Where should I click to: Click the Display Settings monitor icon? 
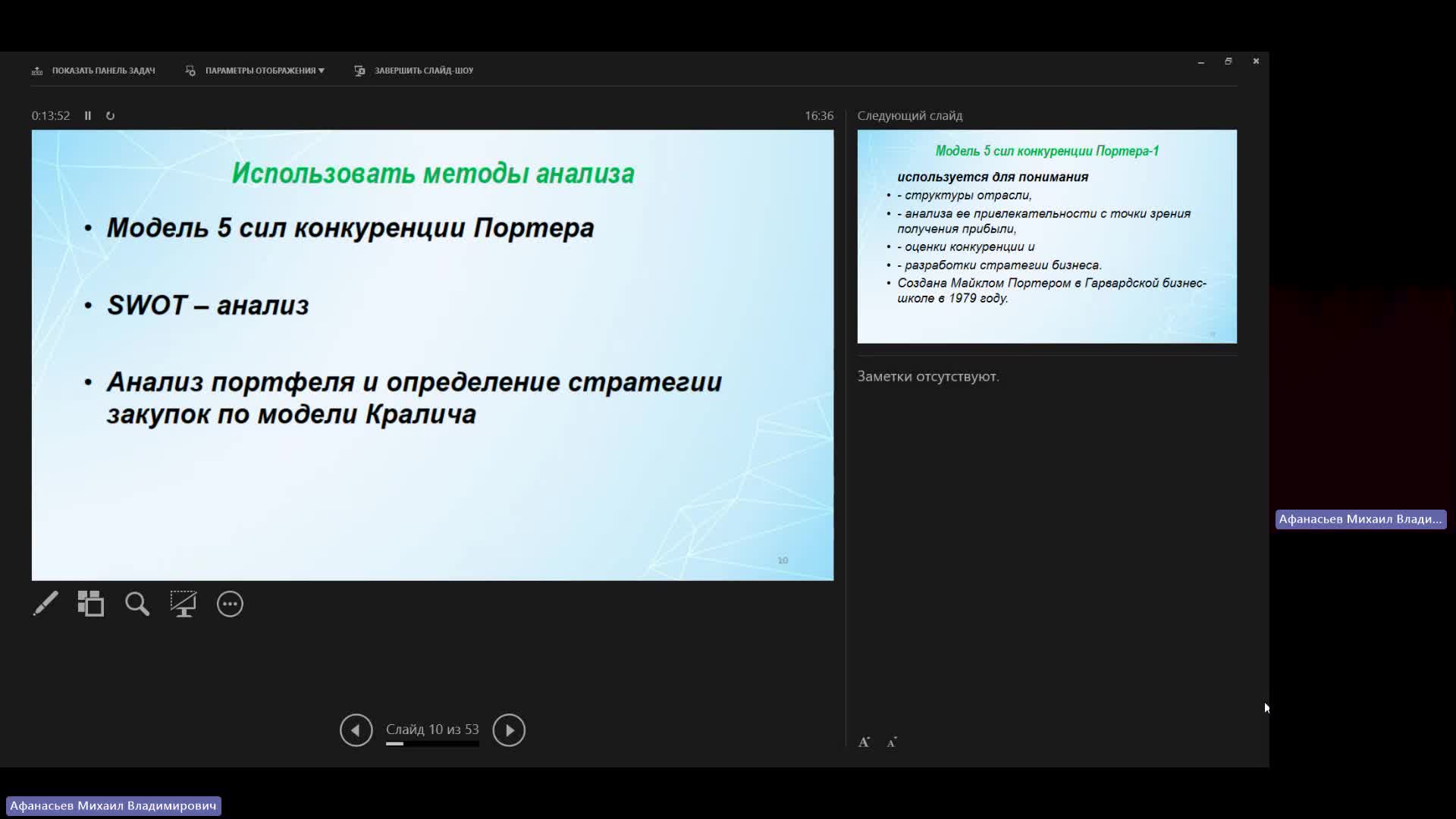190,71
